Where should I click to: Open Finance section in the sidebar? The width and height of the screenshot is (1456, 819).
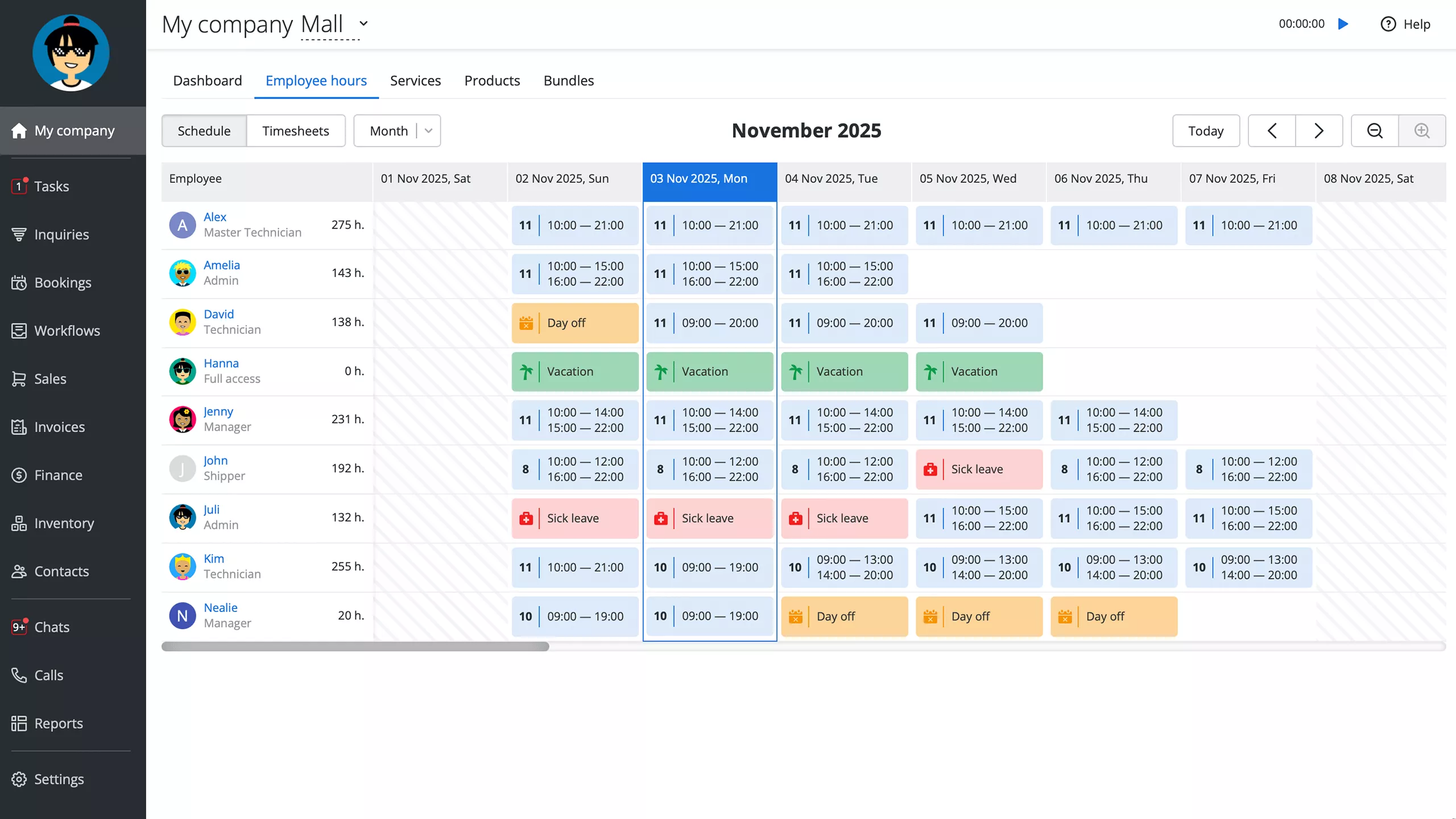click(x=58, y=475)
